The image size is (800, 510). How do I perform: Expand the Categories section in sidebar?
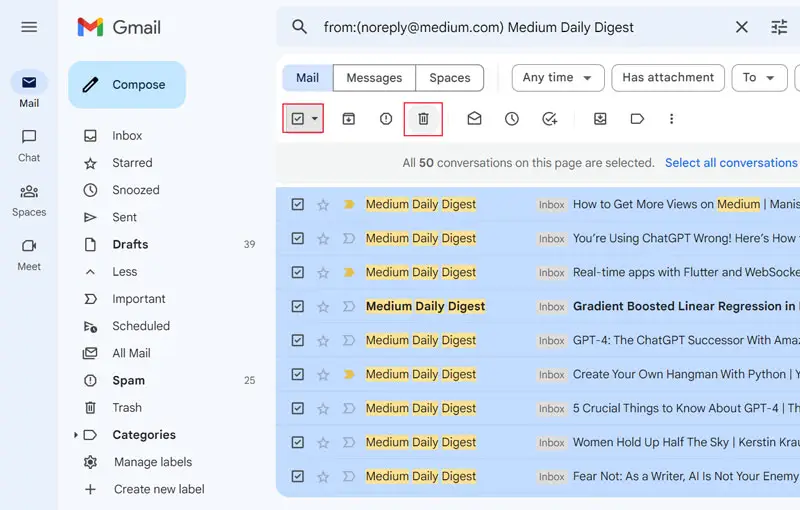coord(76,435)
